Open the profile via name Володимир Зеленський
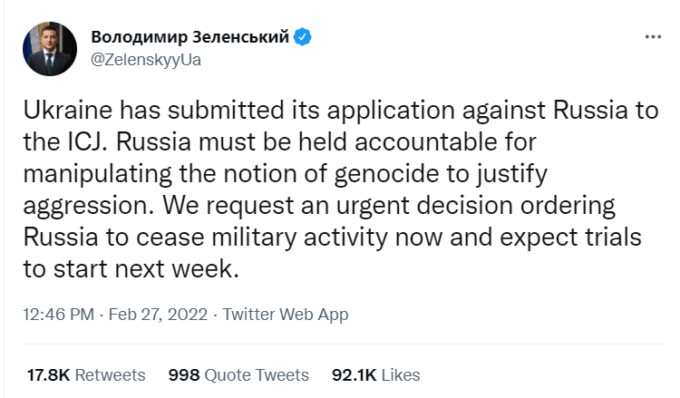This screenshot has width=680, height=398. coord(190,37)
